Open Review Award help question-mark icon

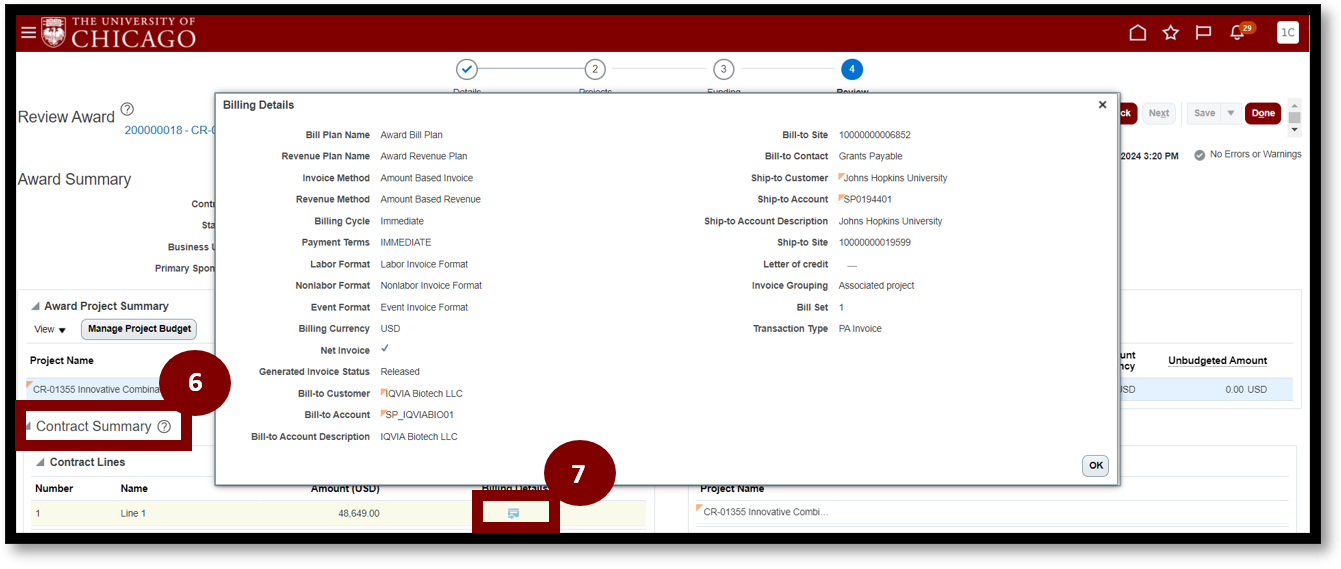tap(127, 109)
